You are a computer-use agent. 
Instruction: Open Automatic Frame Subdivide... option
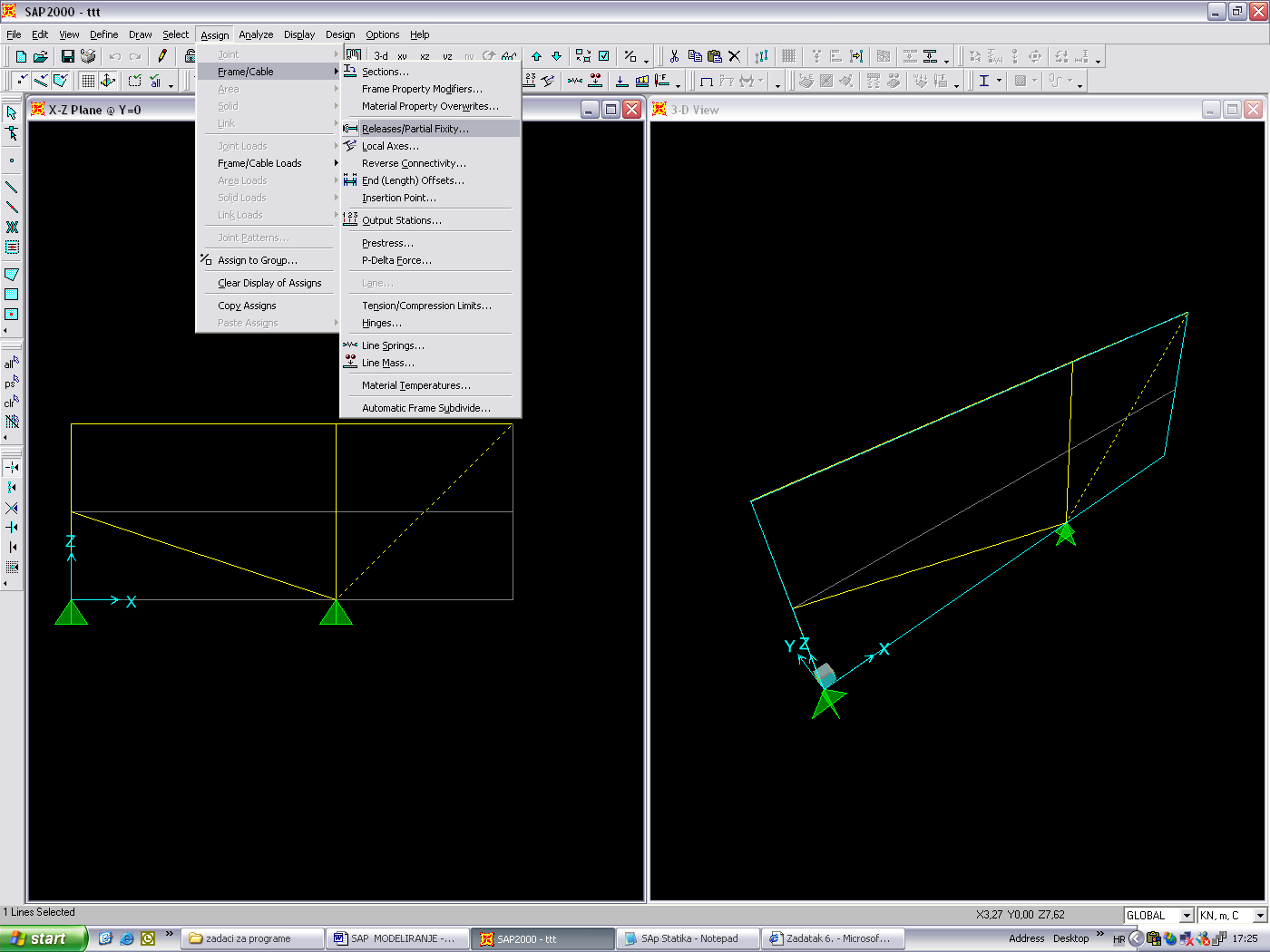coord(430,408)
